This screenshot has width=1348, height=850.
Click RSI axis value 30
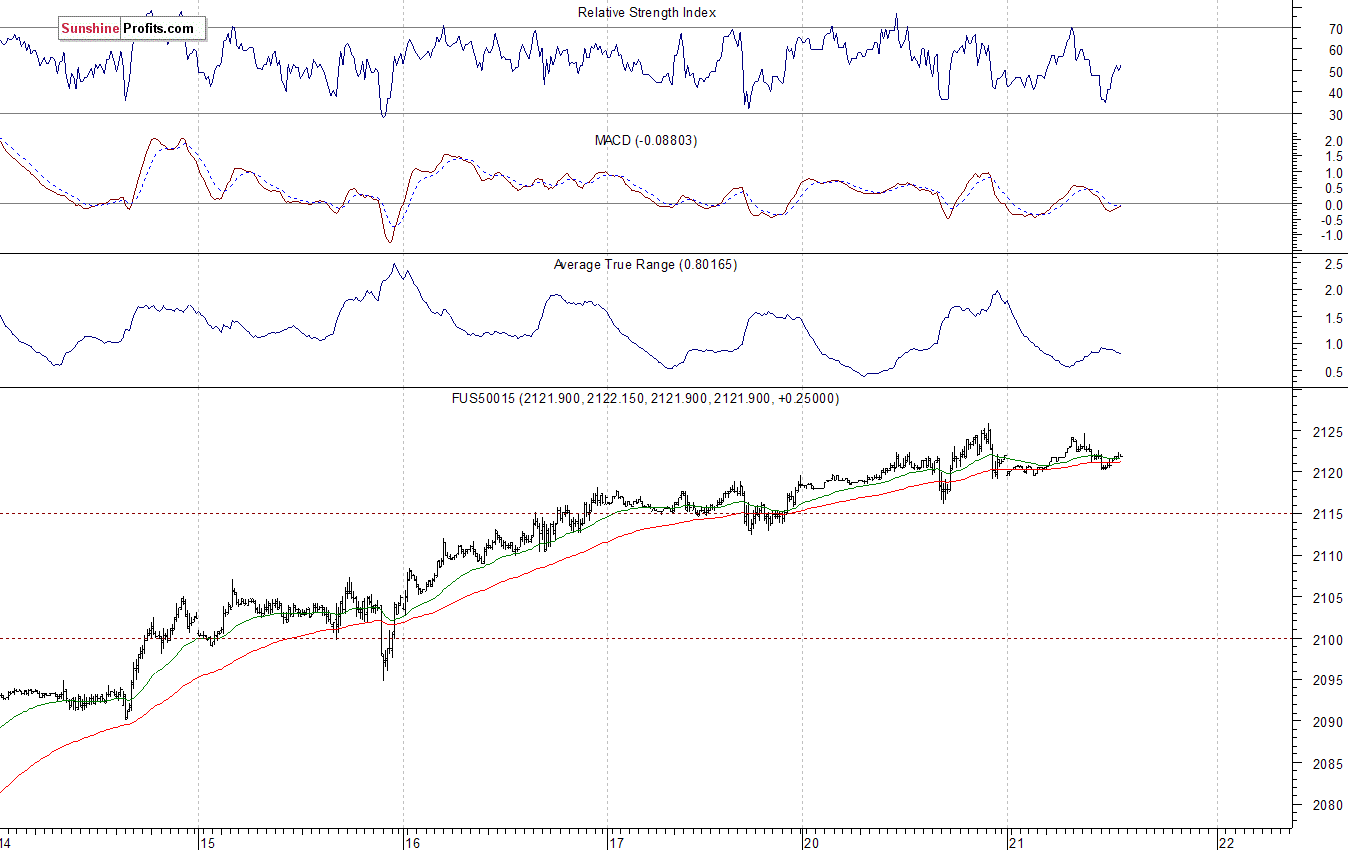point(1335,115)
